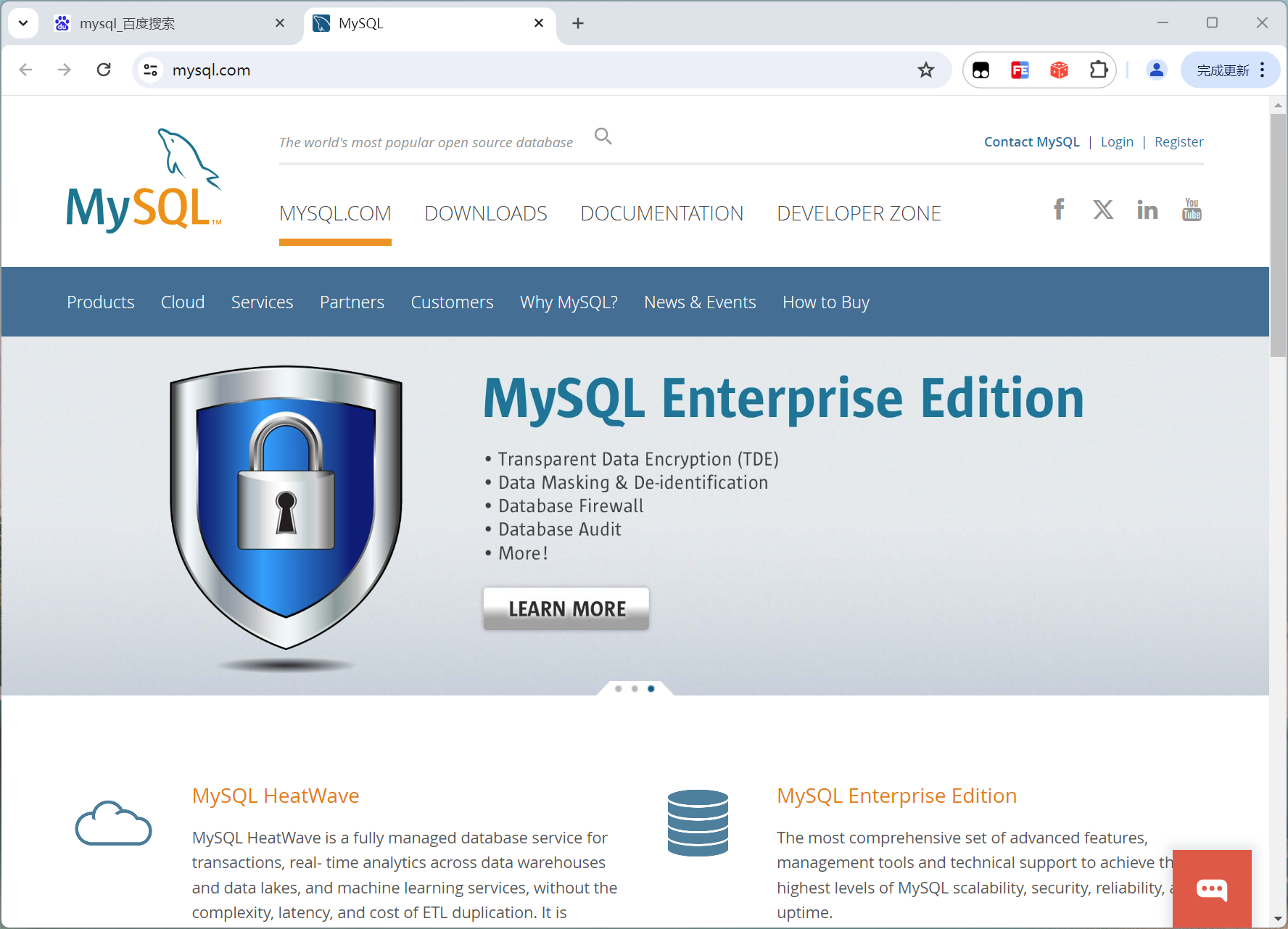
Task: Bookmark the page with the star icon
Action: click(x=926, y=70)
